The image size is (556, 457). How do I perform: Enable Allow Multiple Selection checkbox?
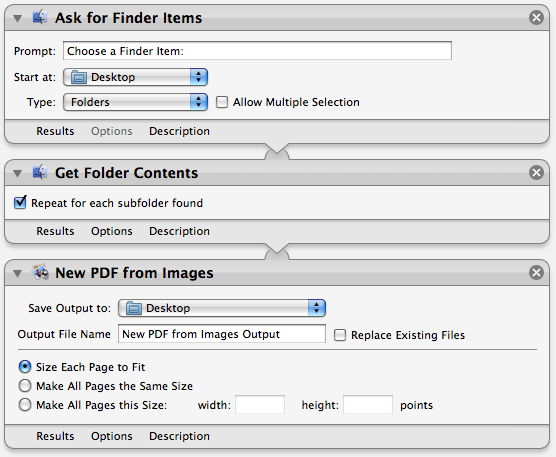pos(222,102)
